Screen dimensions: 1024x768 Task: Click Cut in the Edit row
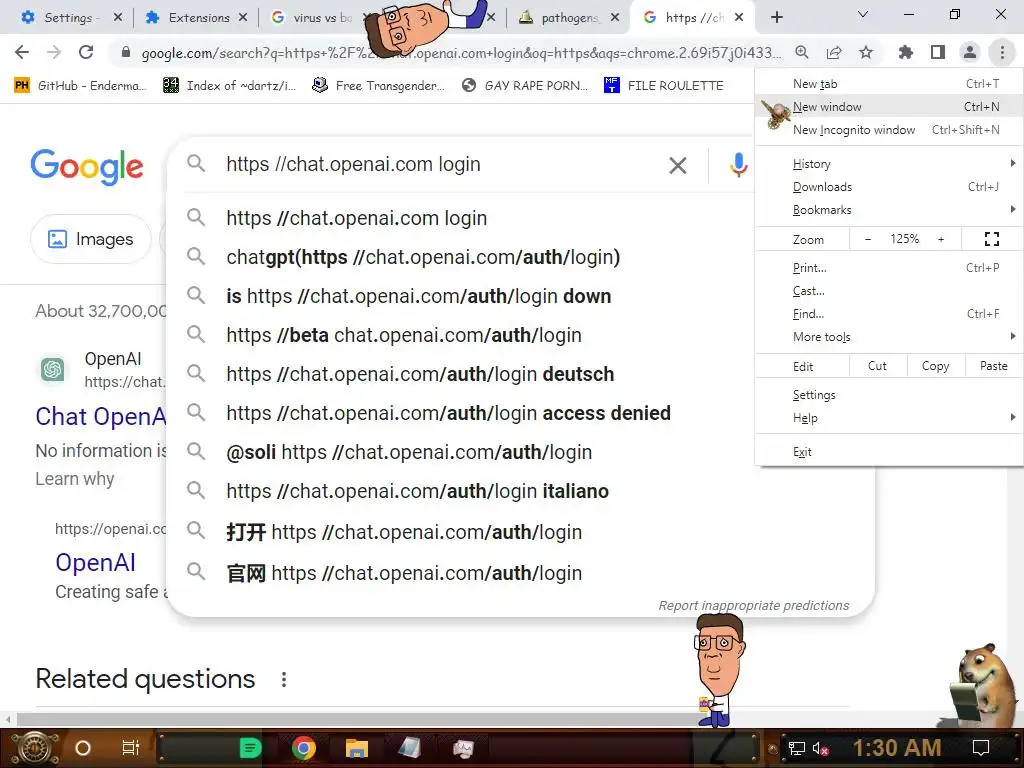[878, 366]
